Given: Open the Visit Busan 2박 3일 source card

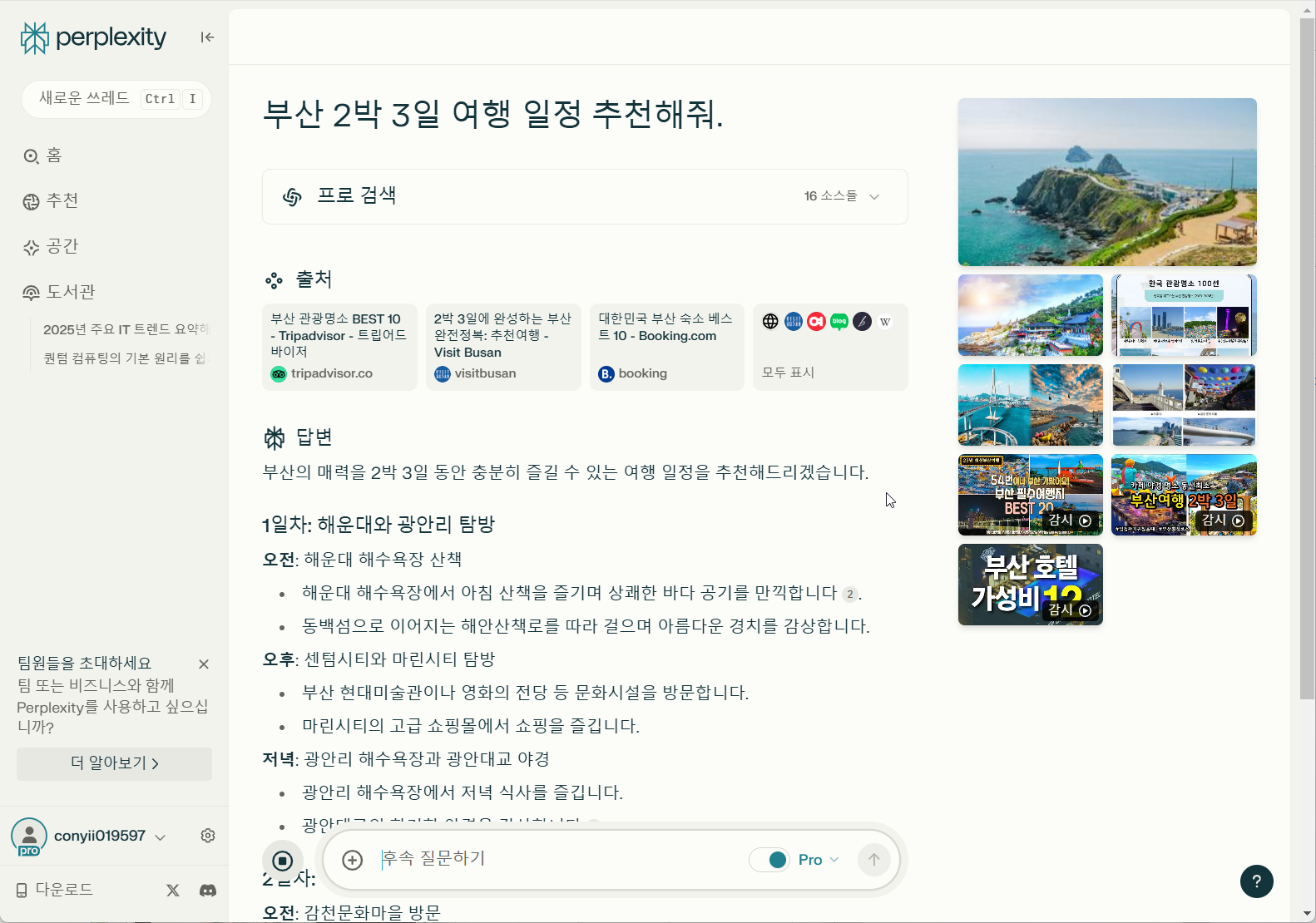Looking at the screenshot, I should click(503, 347).
